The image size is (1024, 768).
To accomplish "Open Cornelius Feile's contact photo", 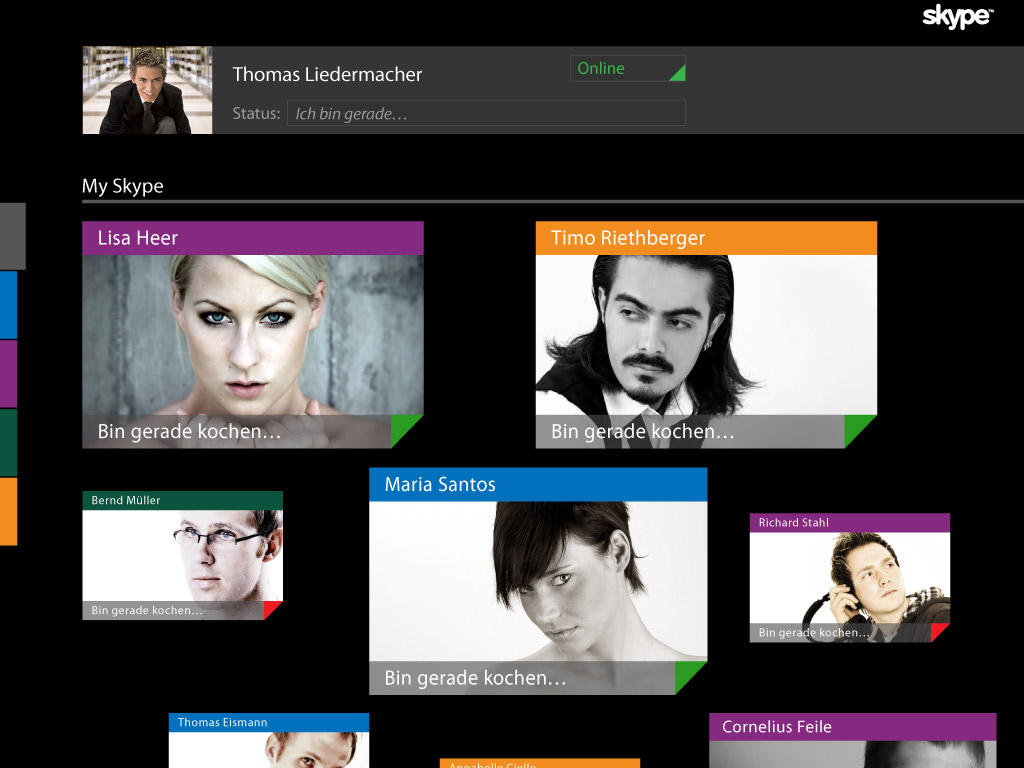I will (x=853, y=754).
